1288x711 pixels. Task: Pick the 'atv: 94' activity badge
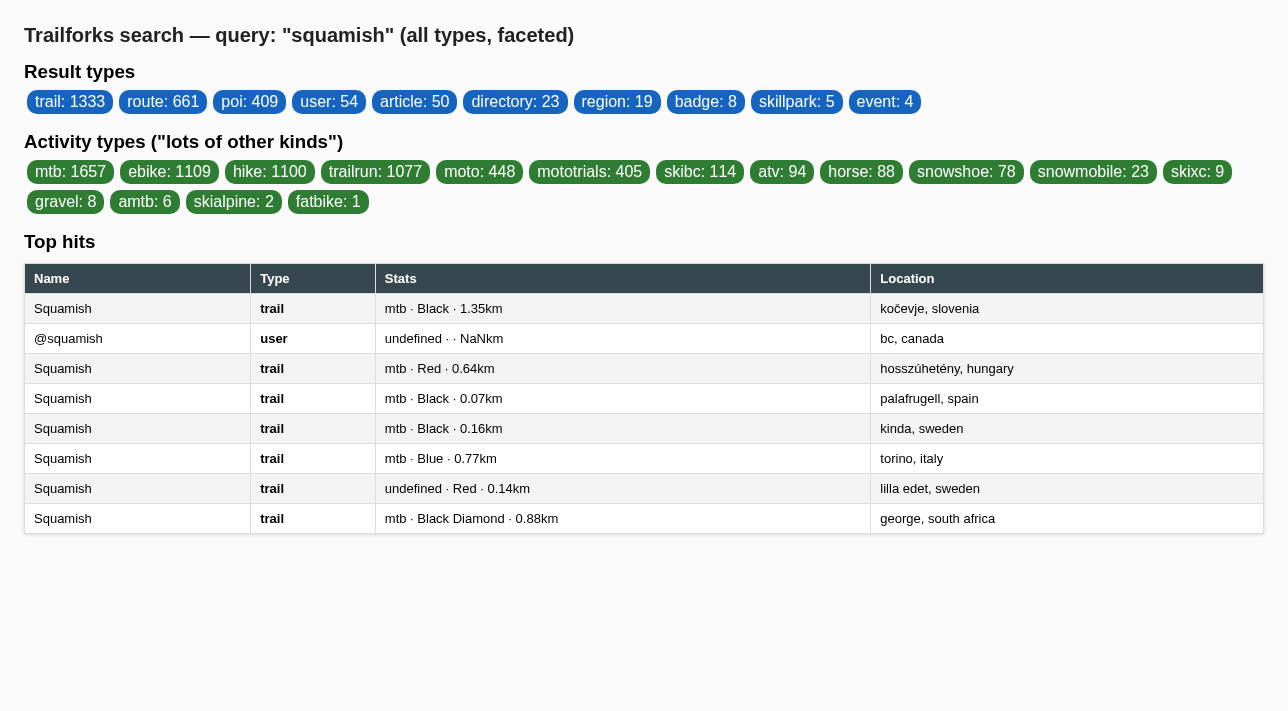point(782,172)
